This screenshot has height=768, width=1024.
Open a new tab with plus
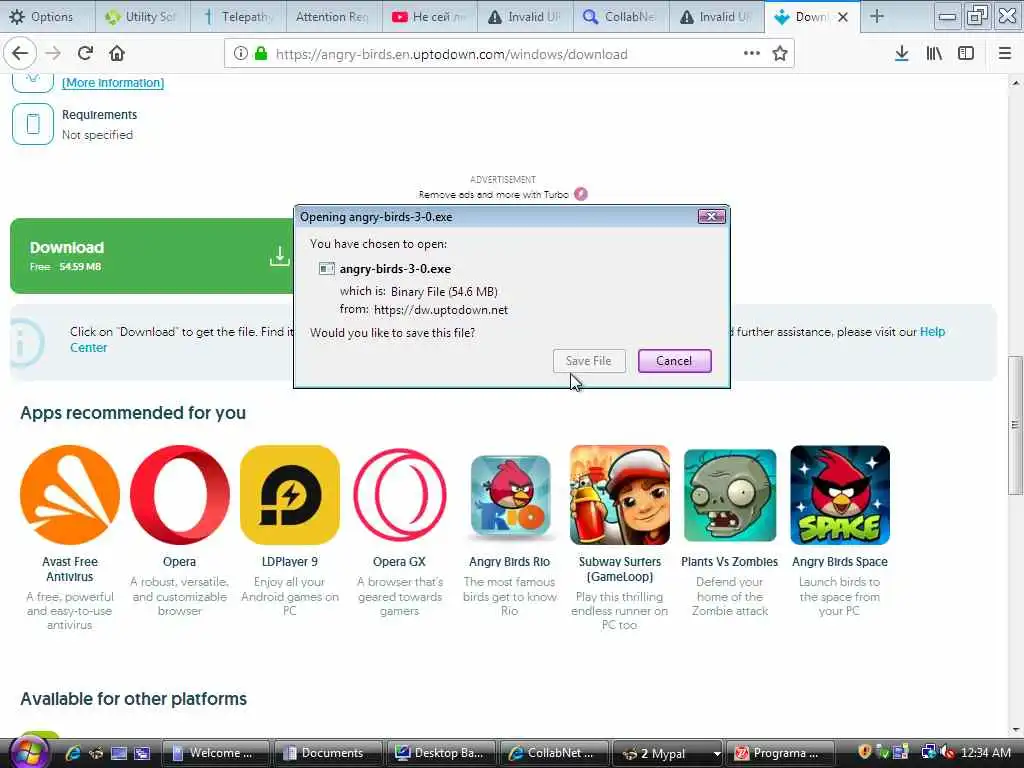(877, 17)
